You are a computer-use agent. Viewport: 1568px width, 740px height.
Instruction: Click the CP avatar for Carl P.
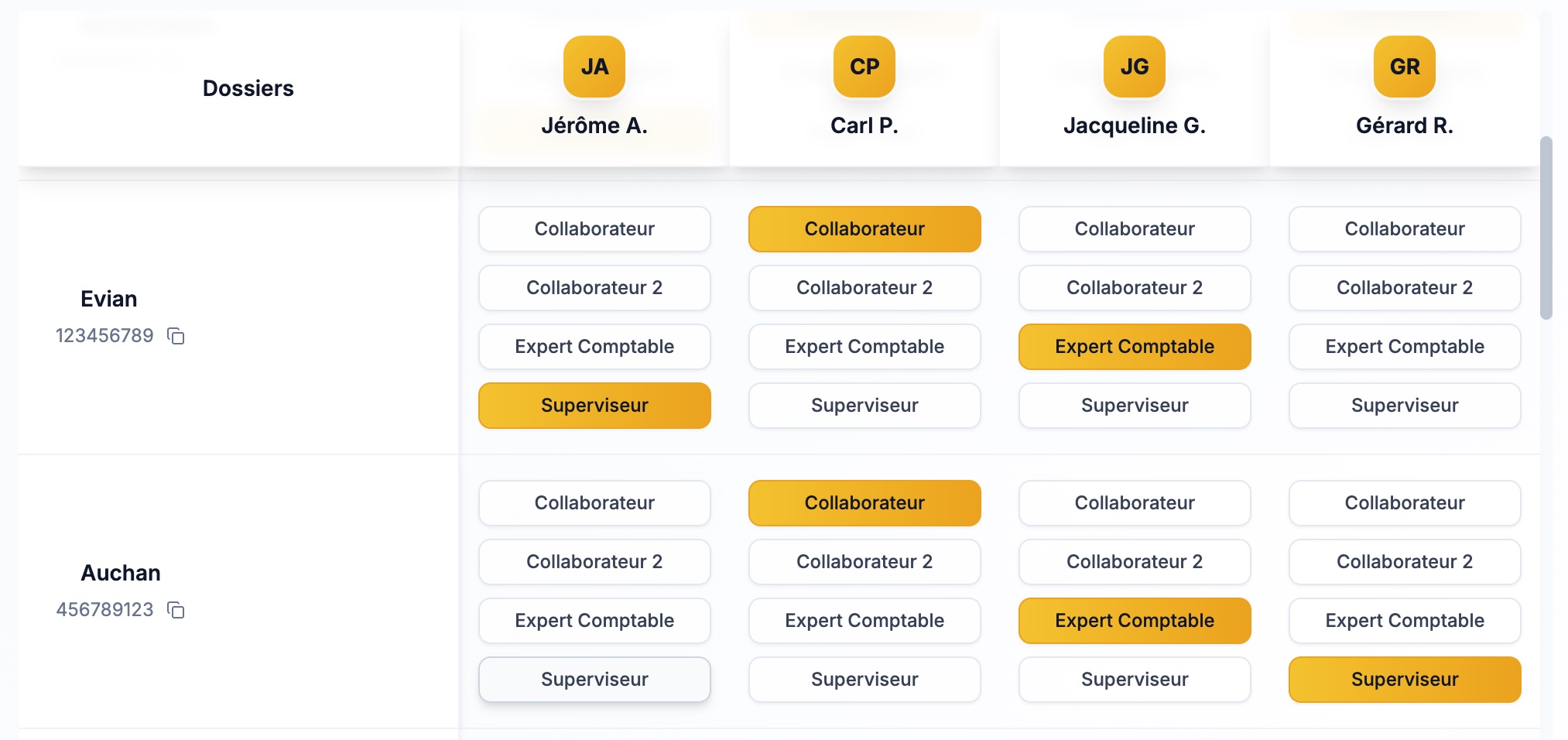pos(864,67)
